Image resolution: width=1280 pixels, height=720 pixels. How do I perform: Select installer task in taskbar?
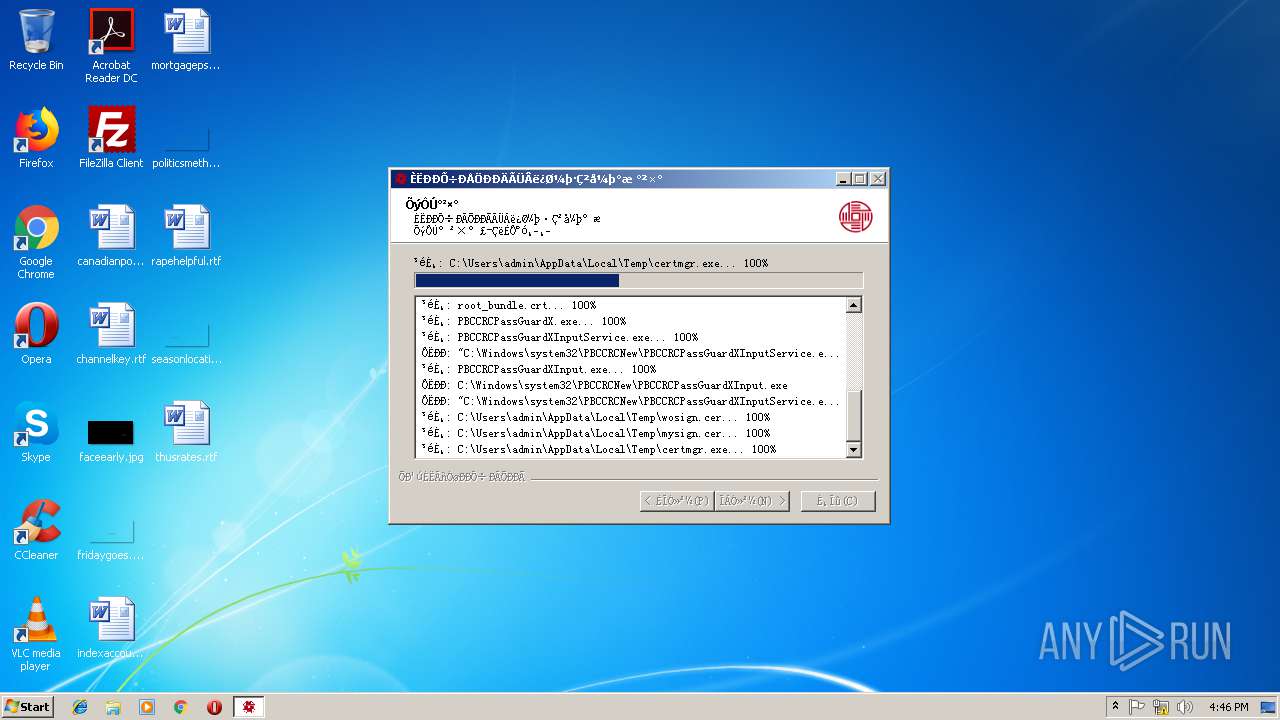[249, 707]
